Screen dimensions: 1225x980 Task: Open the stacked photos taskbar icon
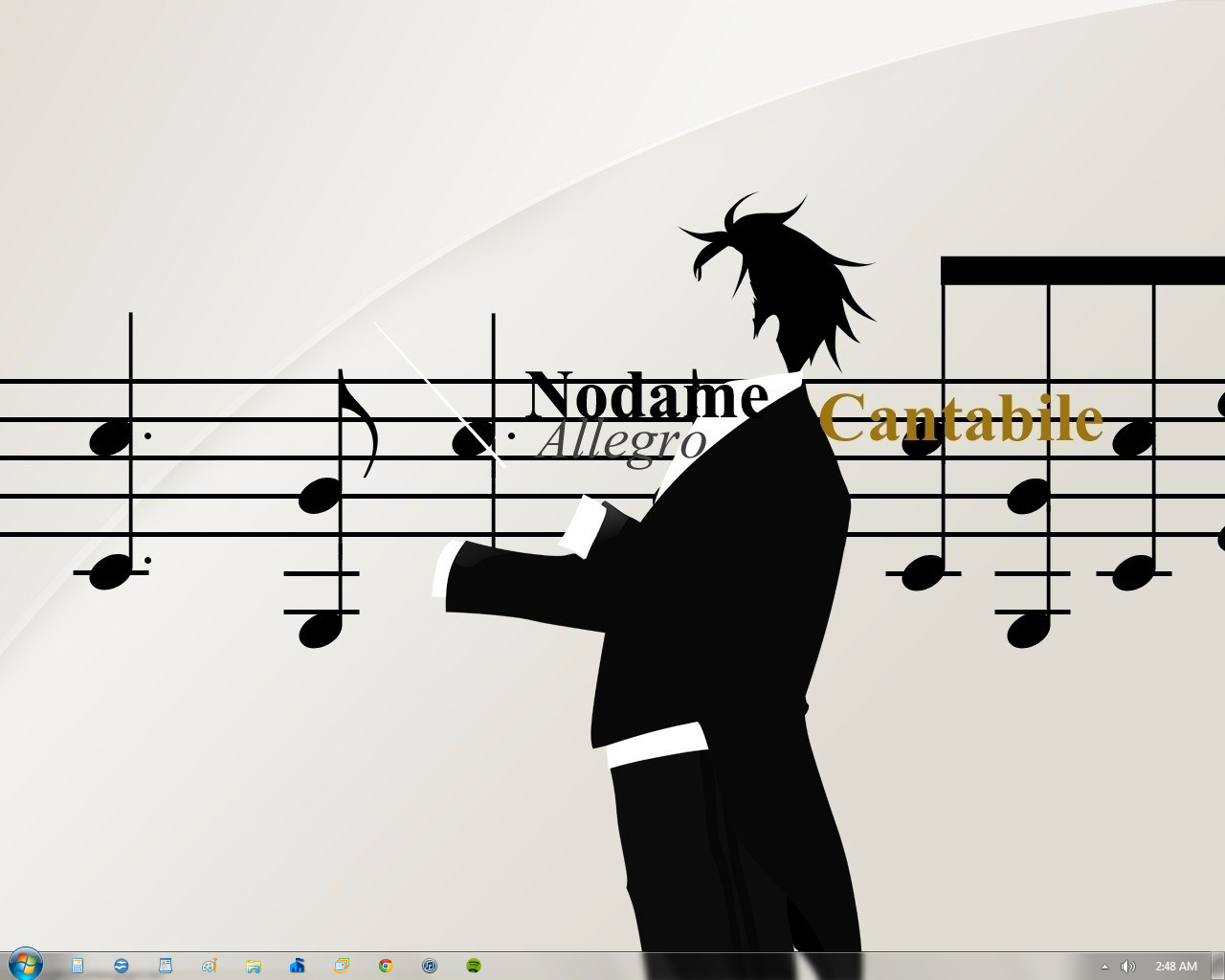coord(342,966)
